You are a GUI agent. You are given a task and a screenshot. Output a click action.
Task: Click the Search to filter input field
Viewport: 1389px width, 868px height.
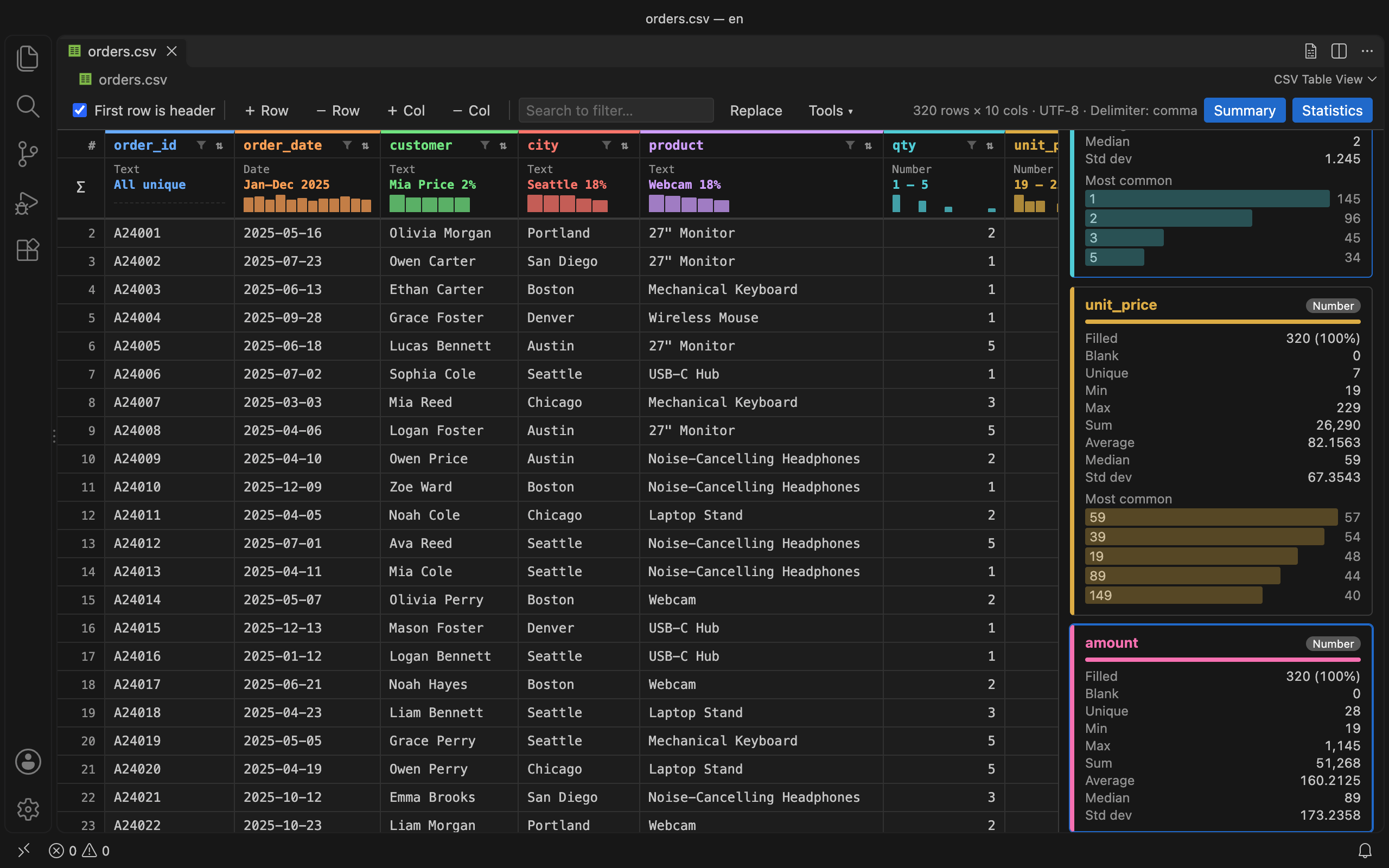click(x=616, y=110)
